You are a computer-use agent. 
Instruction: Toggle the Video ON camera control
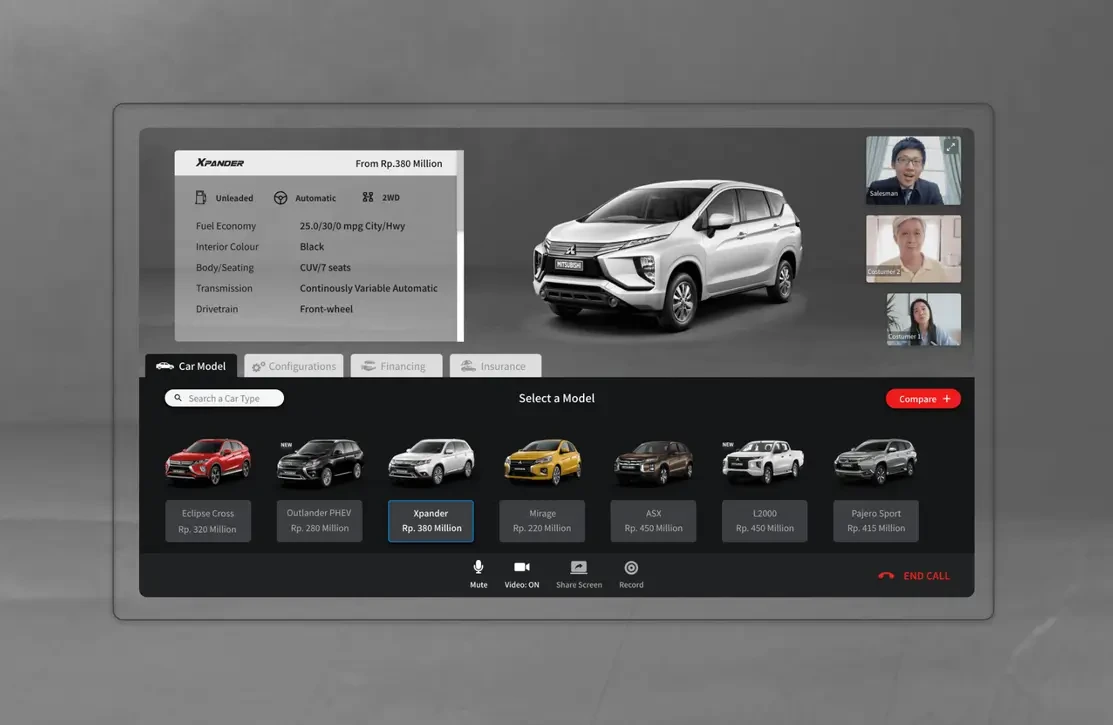522,574
